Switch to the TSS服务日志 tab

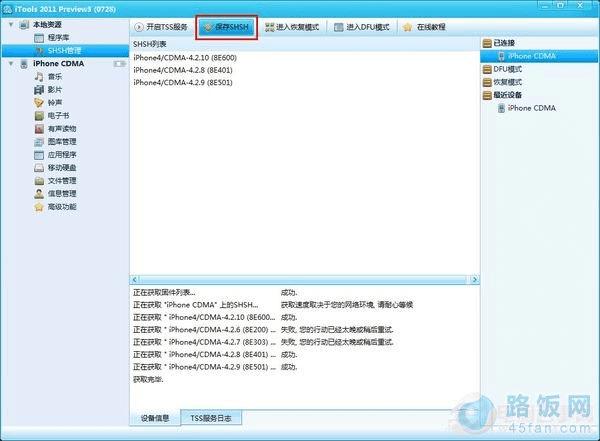(211, 418)
